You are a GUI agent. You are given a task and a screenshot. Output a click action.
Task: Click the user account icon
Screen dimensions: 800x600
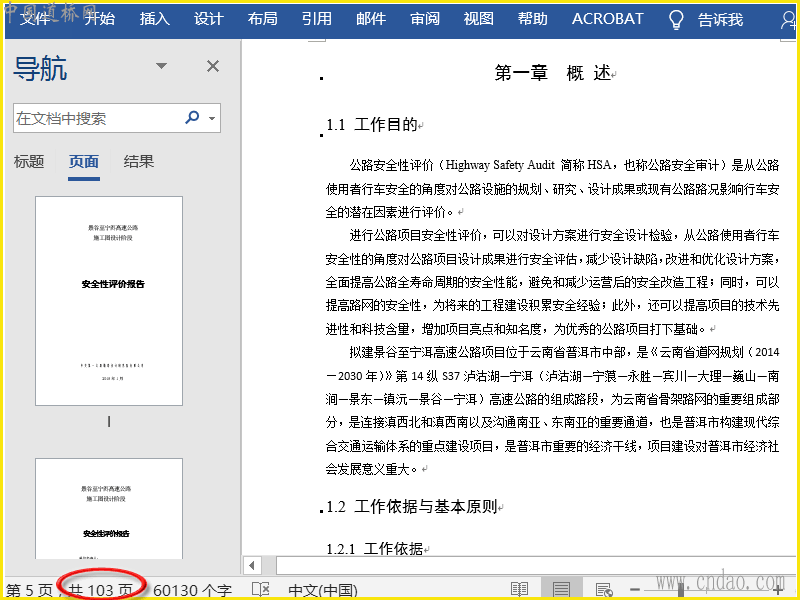point(788,20)
